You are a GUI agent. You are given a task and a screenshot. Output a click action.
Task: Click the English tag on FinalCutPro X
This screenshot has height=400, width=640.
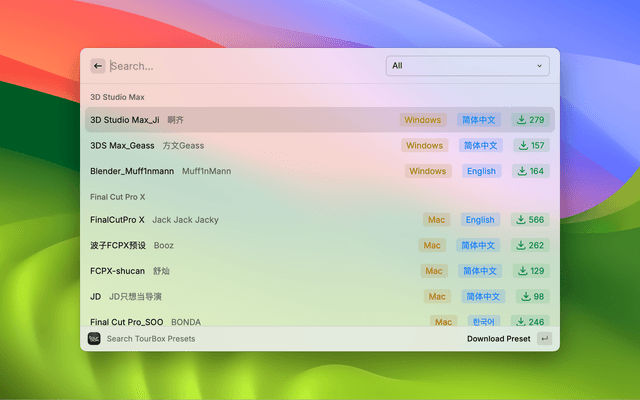[x=480, y=220]
